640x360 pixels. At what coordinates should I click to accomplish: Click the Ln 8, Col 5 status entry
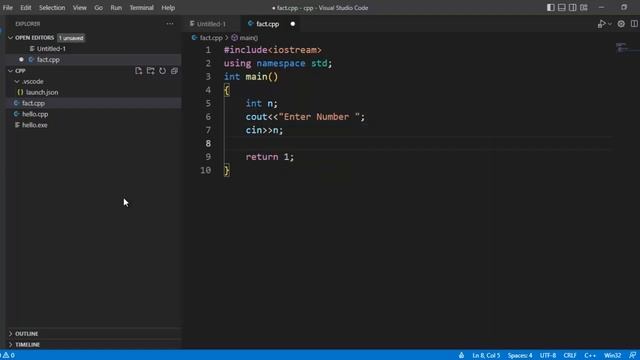[x=486, y=355]
